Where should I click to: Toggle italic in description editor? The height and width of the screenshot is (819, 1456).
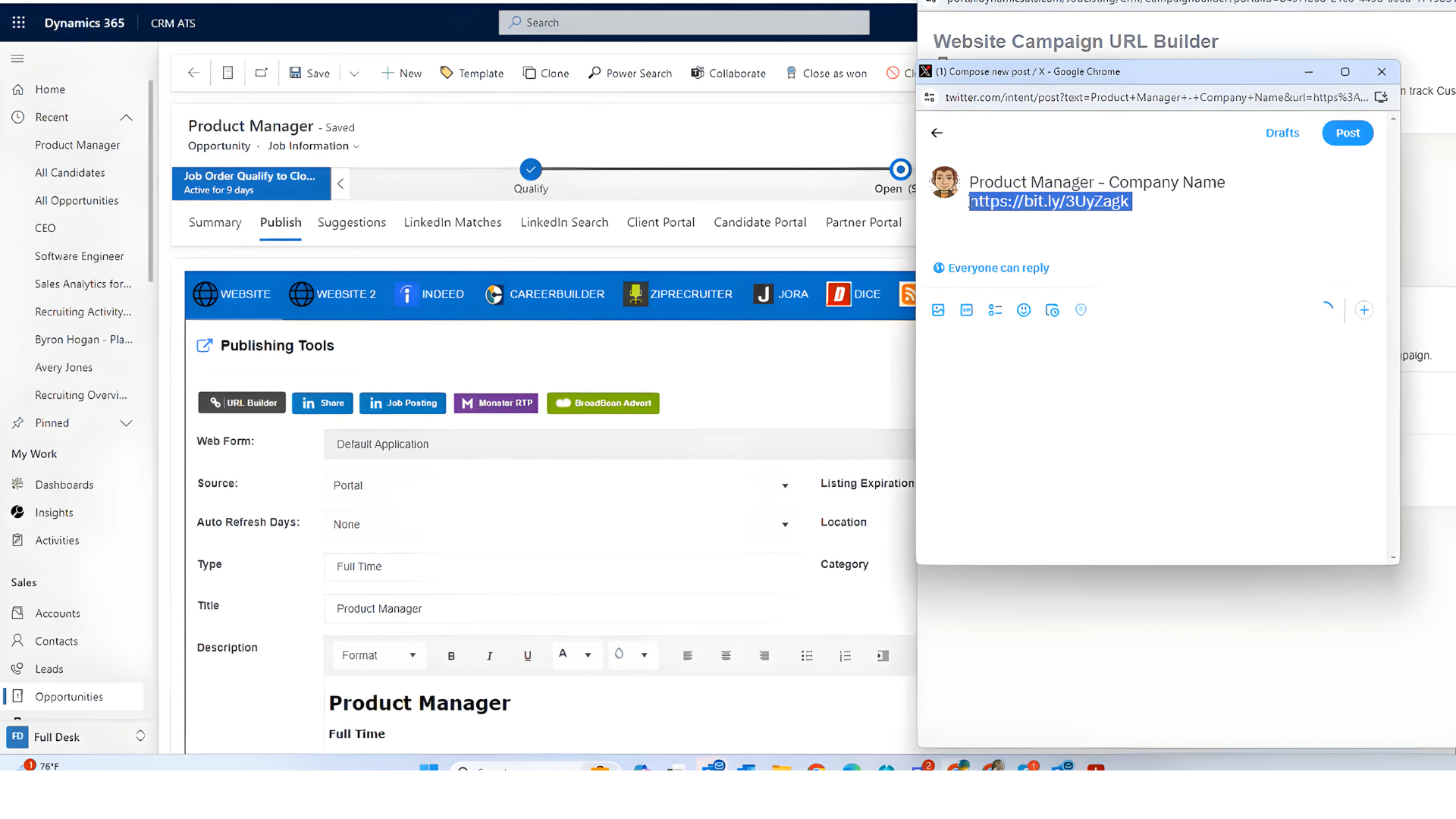[490, 657]
